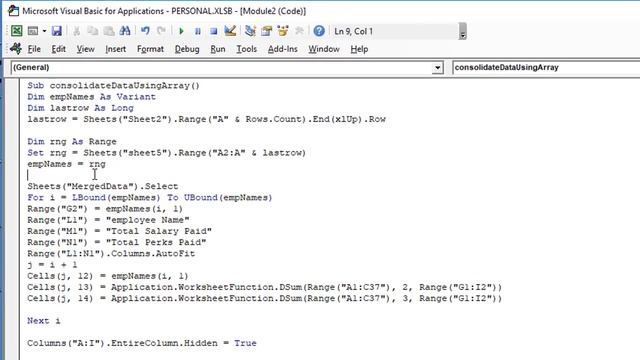Open the Add-Ins menu
This screenshot has width=640, height=360.
(282, 49)
